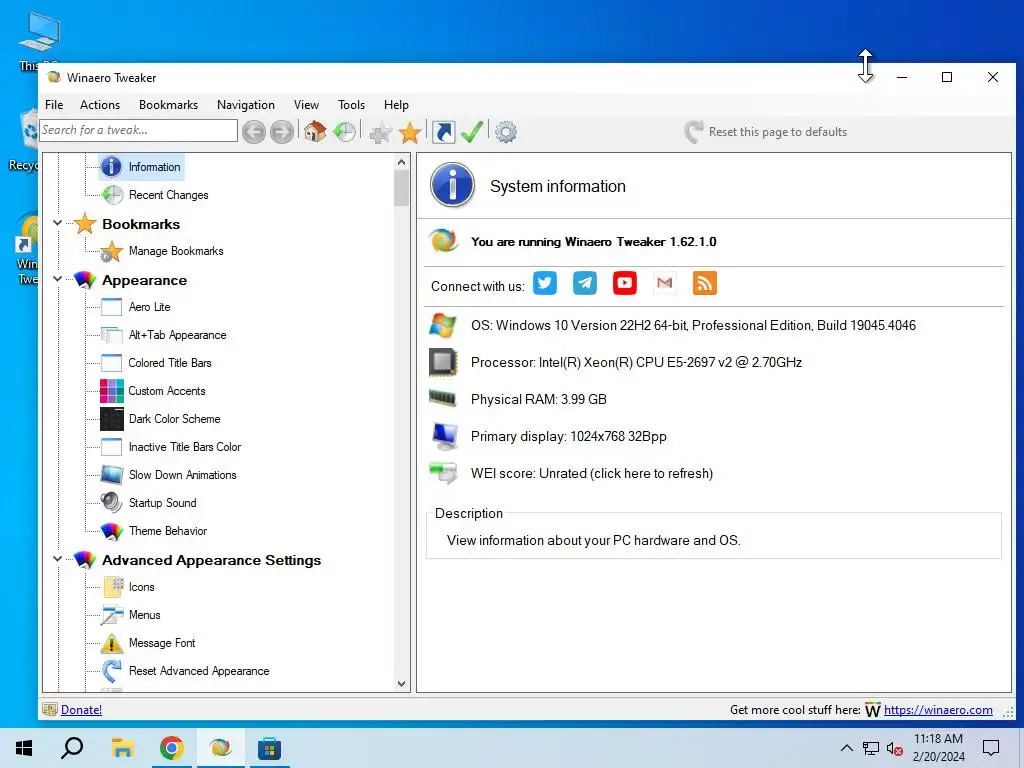Image resolution: width=1024 pixels, height=768 pixels.
Task: Open bookmarks with the gold star toolbar icon
Action: [x=409, y=133]
